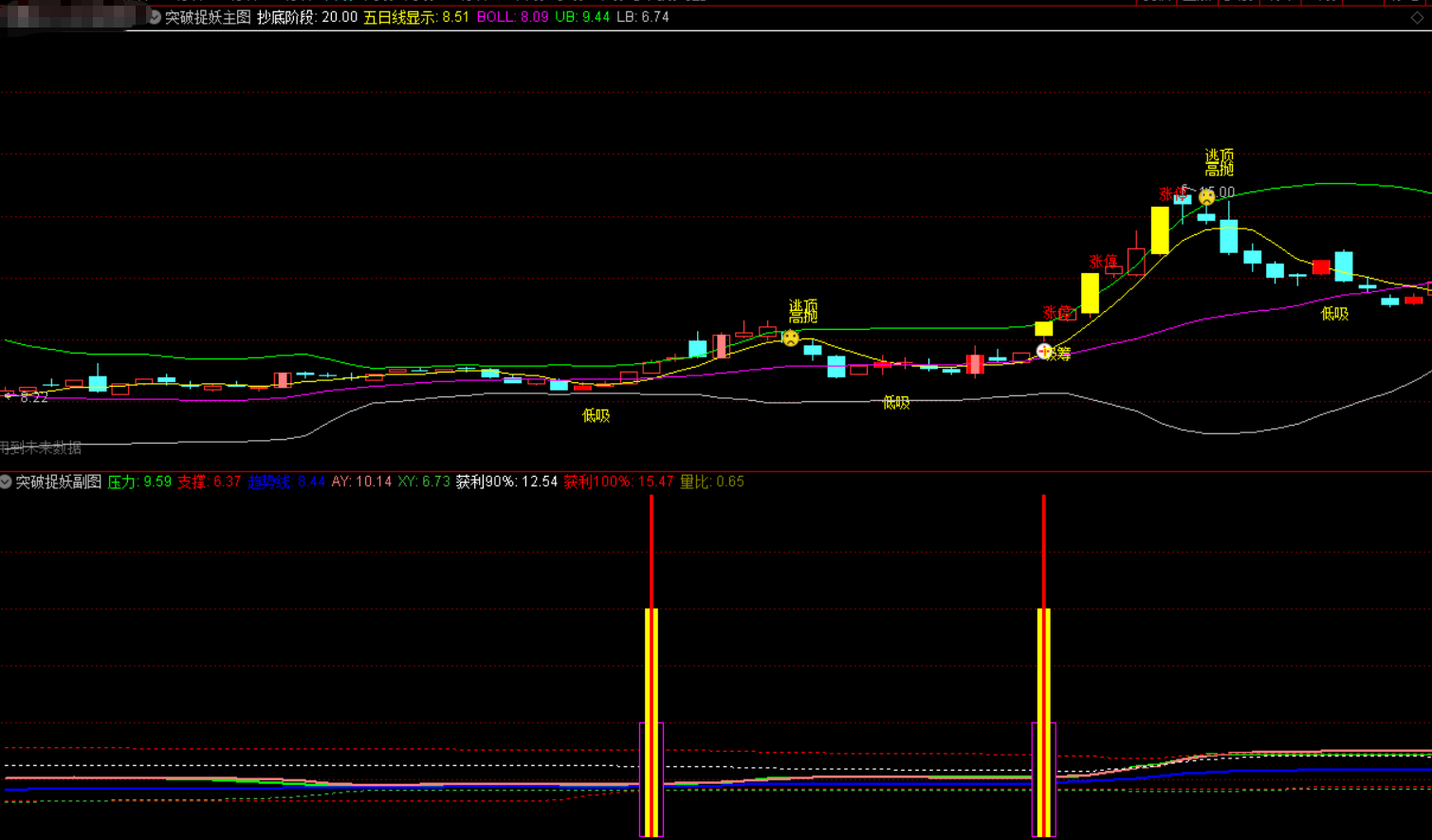Click the 压力: 9.59 value
1432x840 pixels.
pos(139,482)
